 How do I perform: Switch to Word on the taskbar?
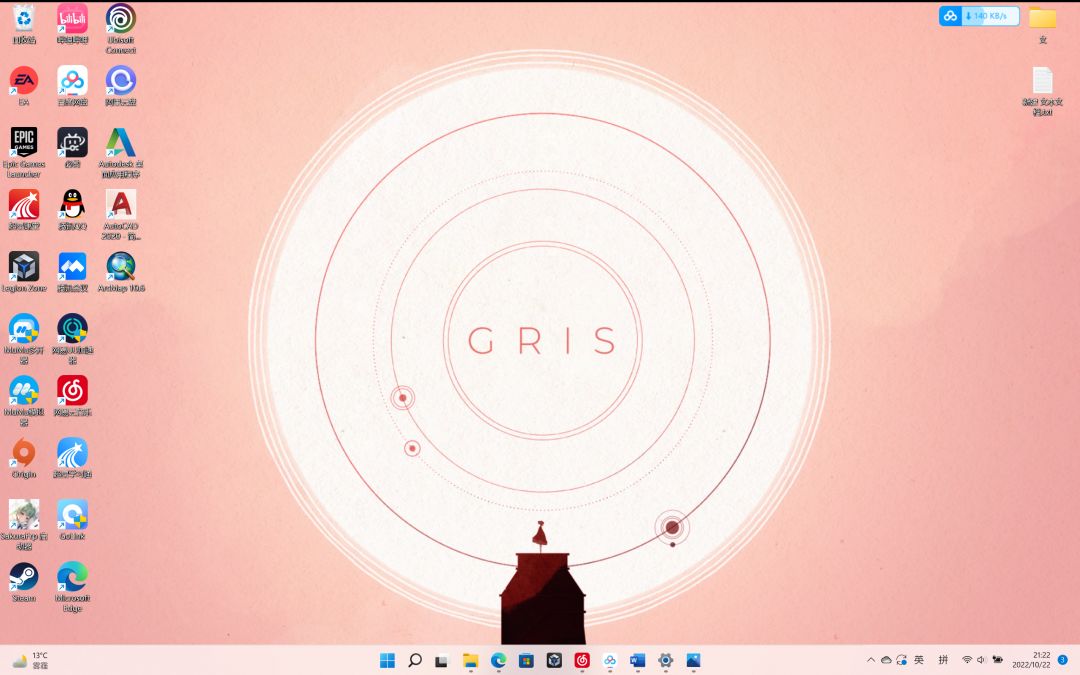637,661
